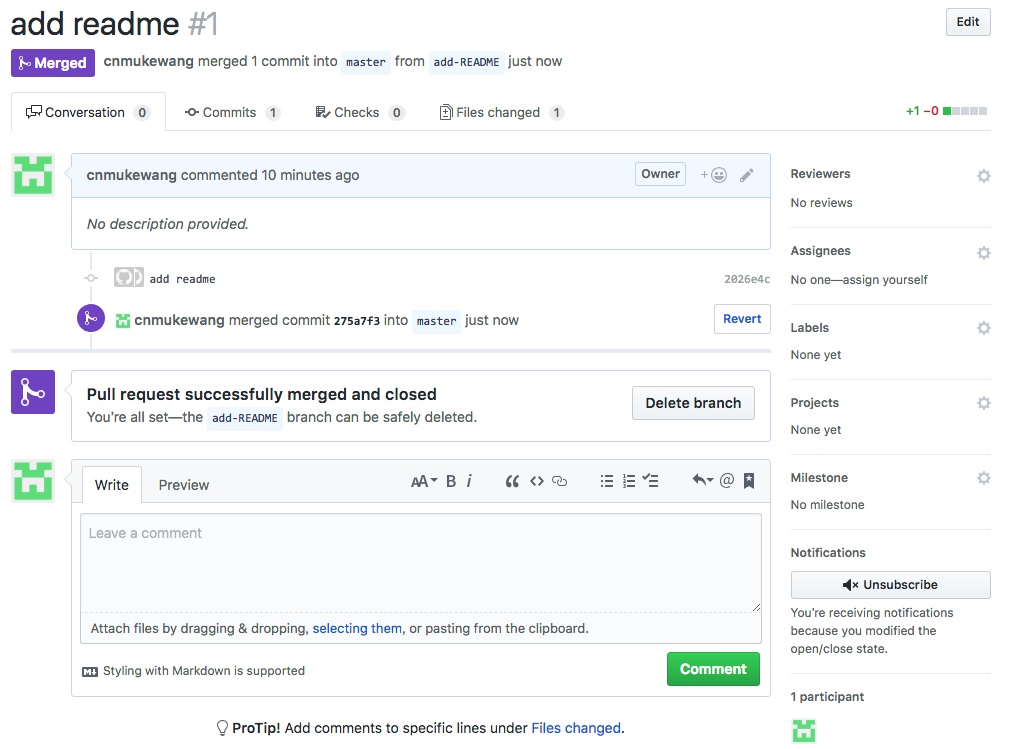Click the bold formatting icon
Image resolution: width=1009 pixels, height=749 pixels.
click(451, 481)
